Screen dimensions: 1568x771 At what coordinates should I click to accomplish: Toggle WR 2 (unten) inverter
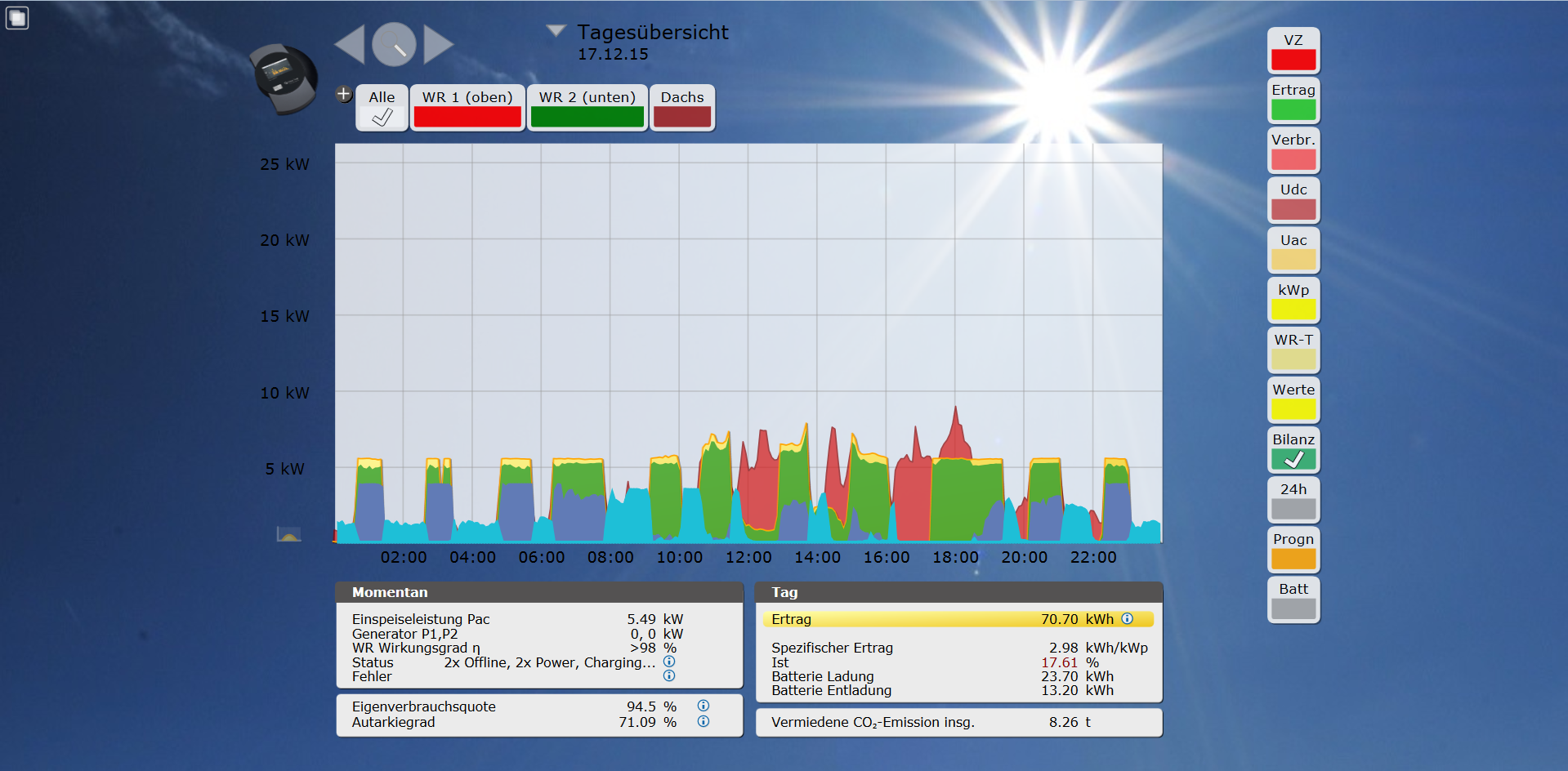pos(587,107)
